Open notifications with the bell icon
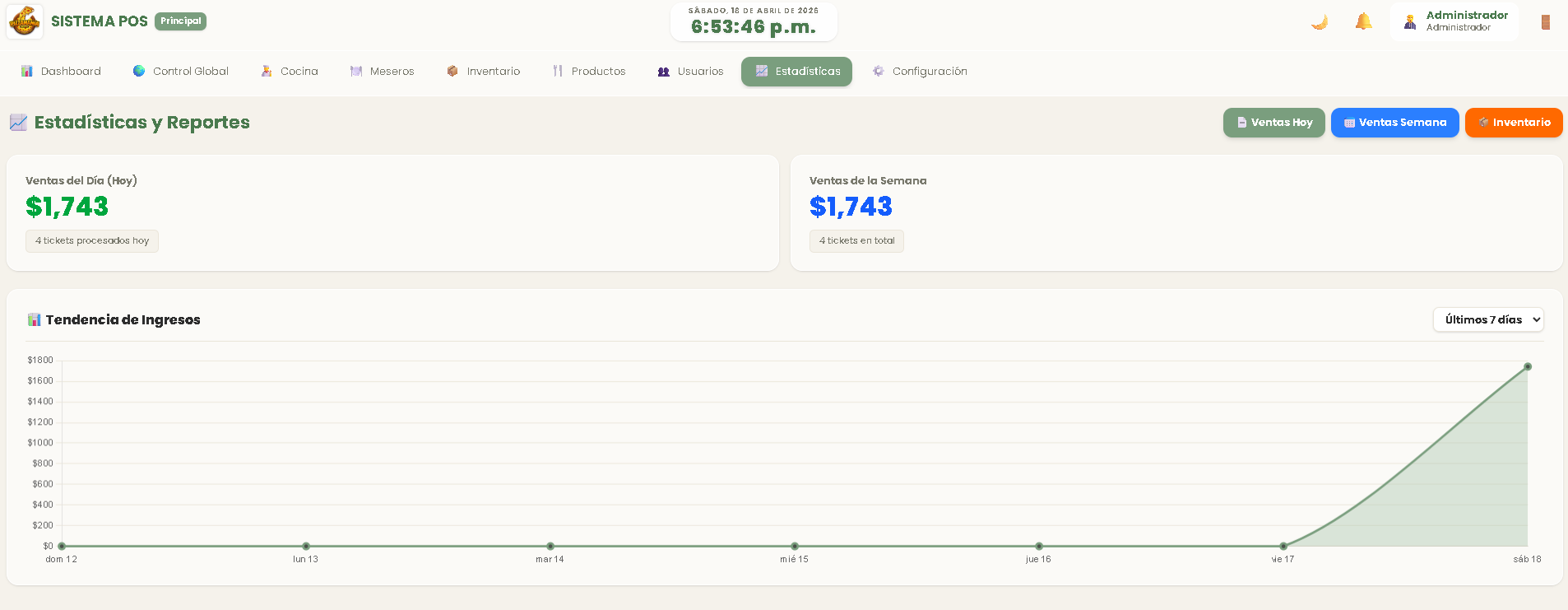Image resolution: width=1568 pixels, height=610 pixels. [x=1363, y=22]
